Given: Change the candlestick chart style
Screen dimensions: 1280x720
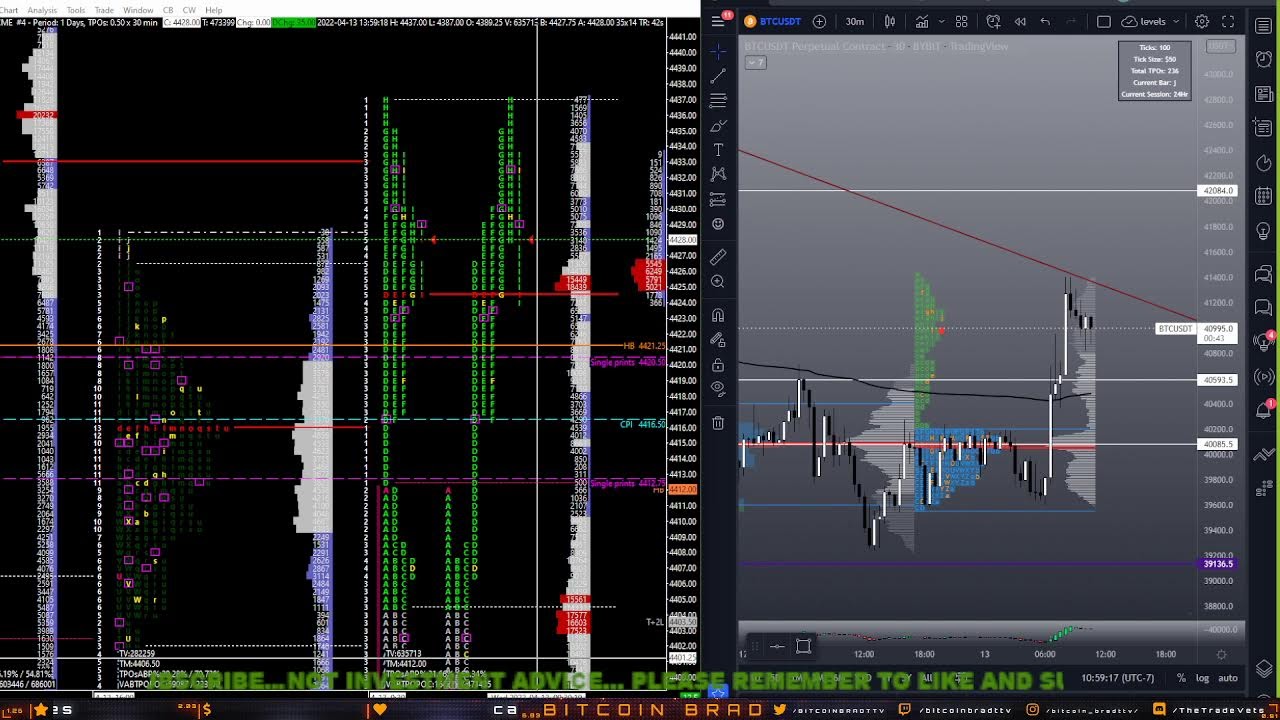Looking at the screenshot, I should tap(889, 21).
